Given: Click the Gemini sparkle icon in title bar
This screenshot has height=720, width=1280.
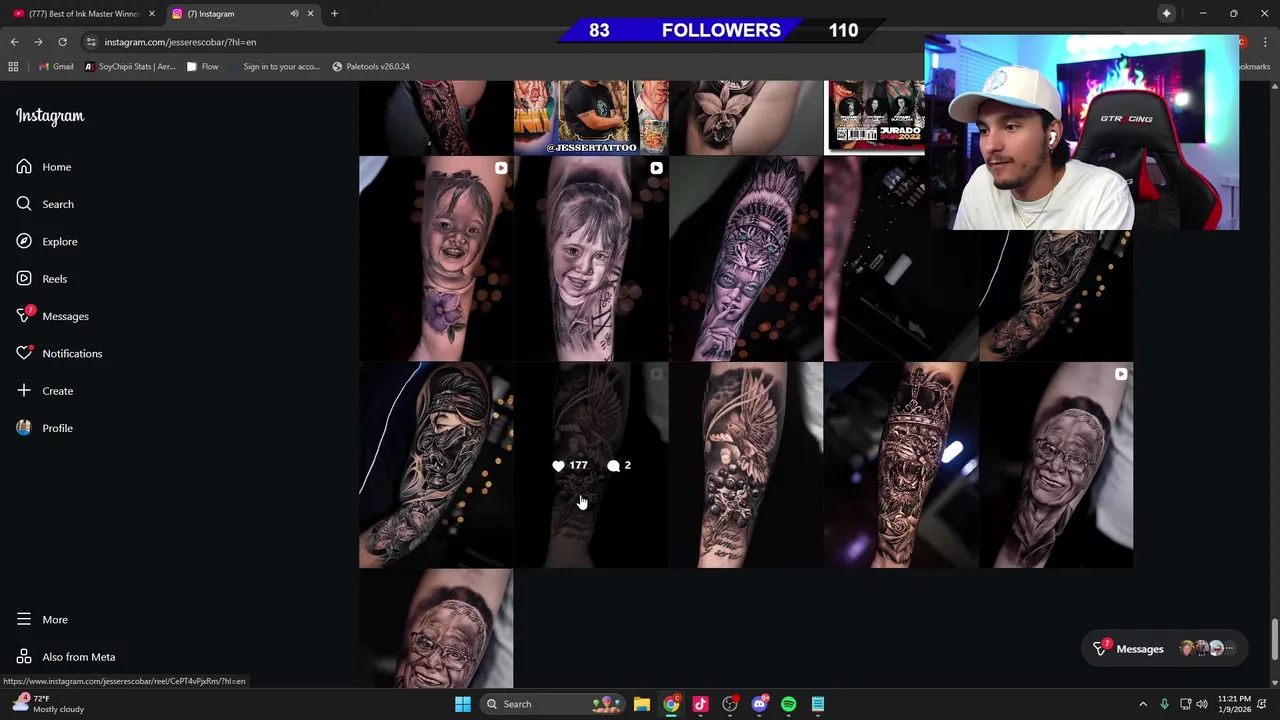Looking at the screenshot, I should pos(1166,13).
